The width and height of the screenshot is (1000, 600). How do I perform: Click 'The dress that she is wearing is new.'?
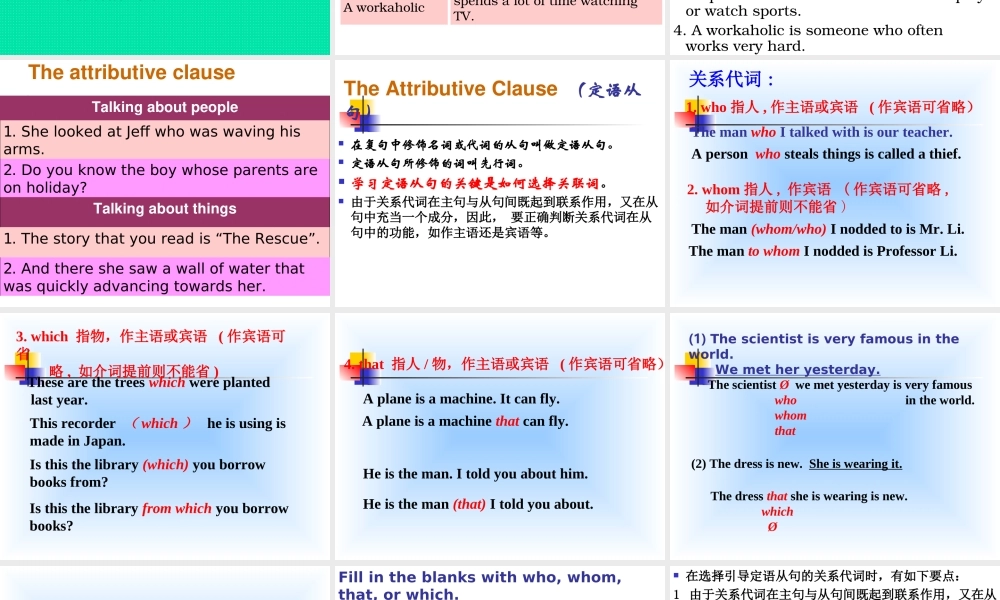tap(809, 496)
